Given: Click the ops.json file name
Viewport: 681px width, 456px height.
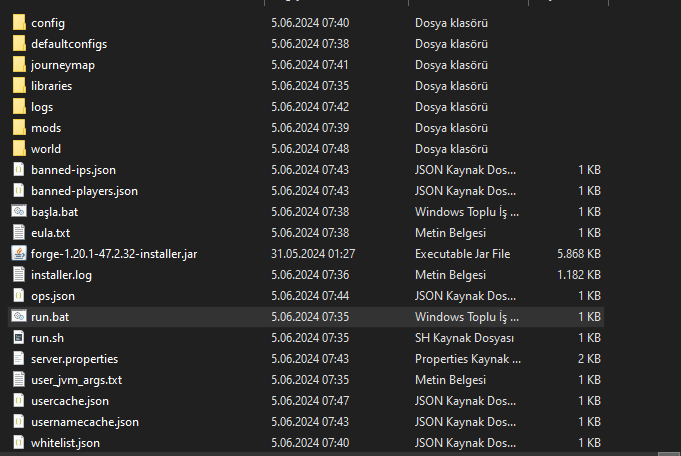Looking at the screenshot, I should [x=52, y=296].
